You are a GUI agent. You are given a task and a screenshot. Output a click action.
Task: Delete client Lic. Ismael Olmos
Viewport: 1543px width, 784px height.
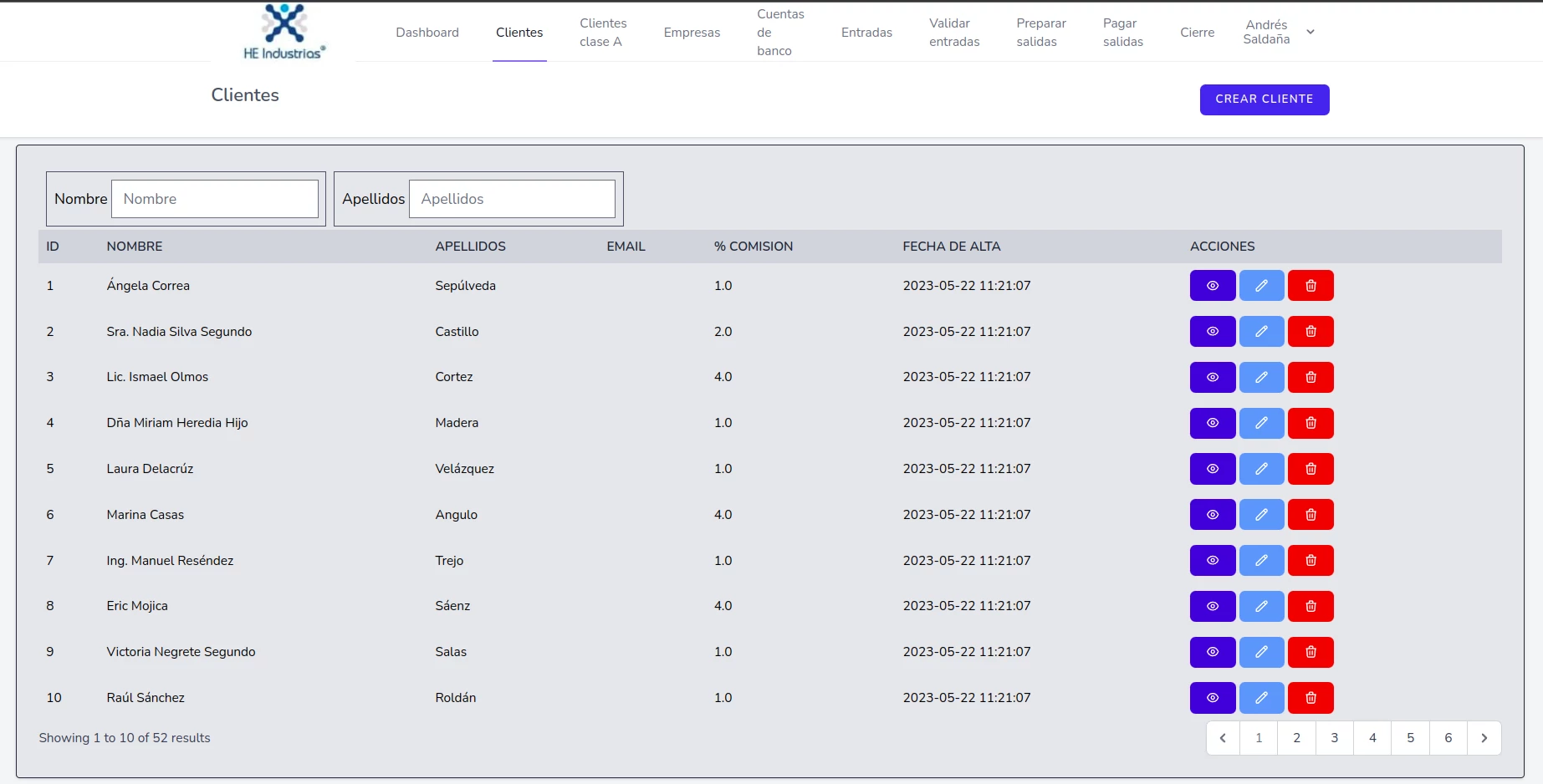[1311, 378]
